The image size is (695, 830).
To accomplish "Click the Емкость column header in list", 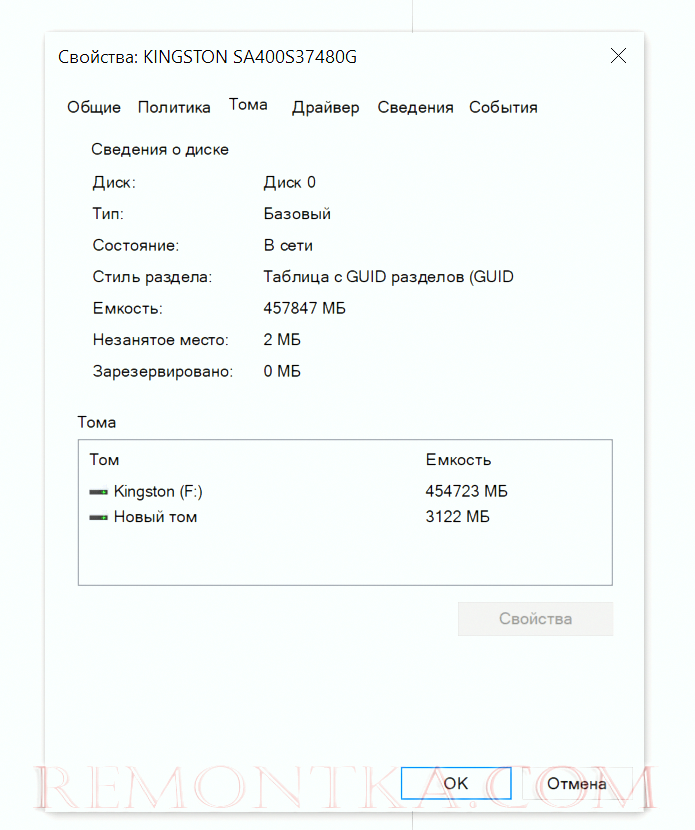I will pos(458,459).
